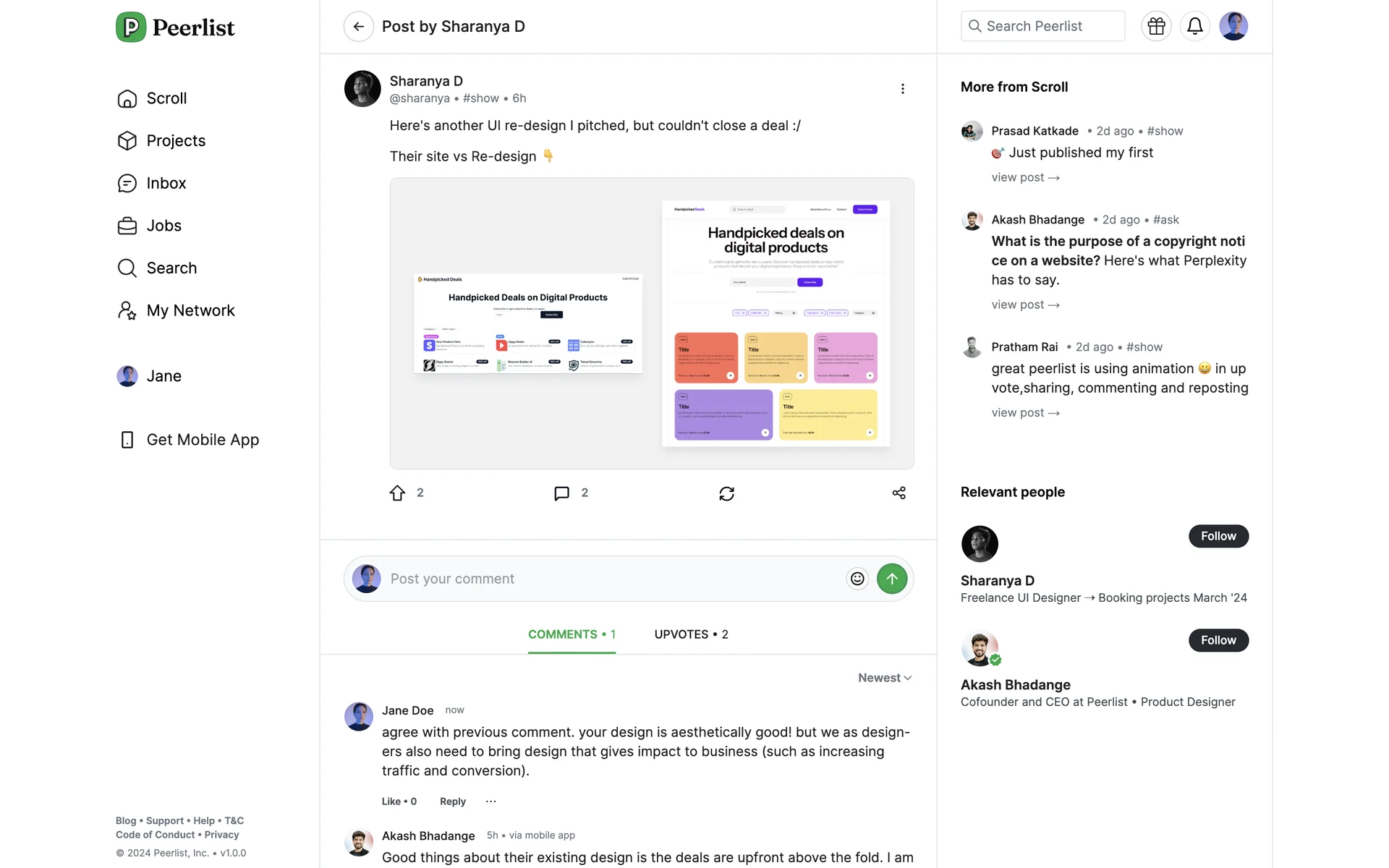This screenshot has height=868, width=1389.
Task: Select the Comments tab
Action: click(572, 634)
